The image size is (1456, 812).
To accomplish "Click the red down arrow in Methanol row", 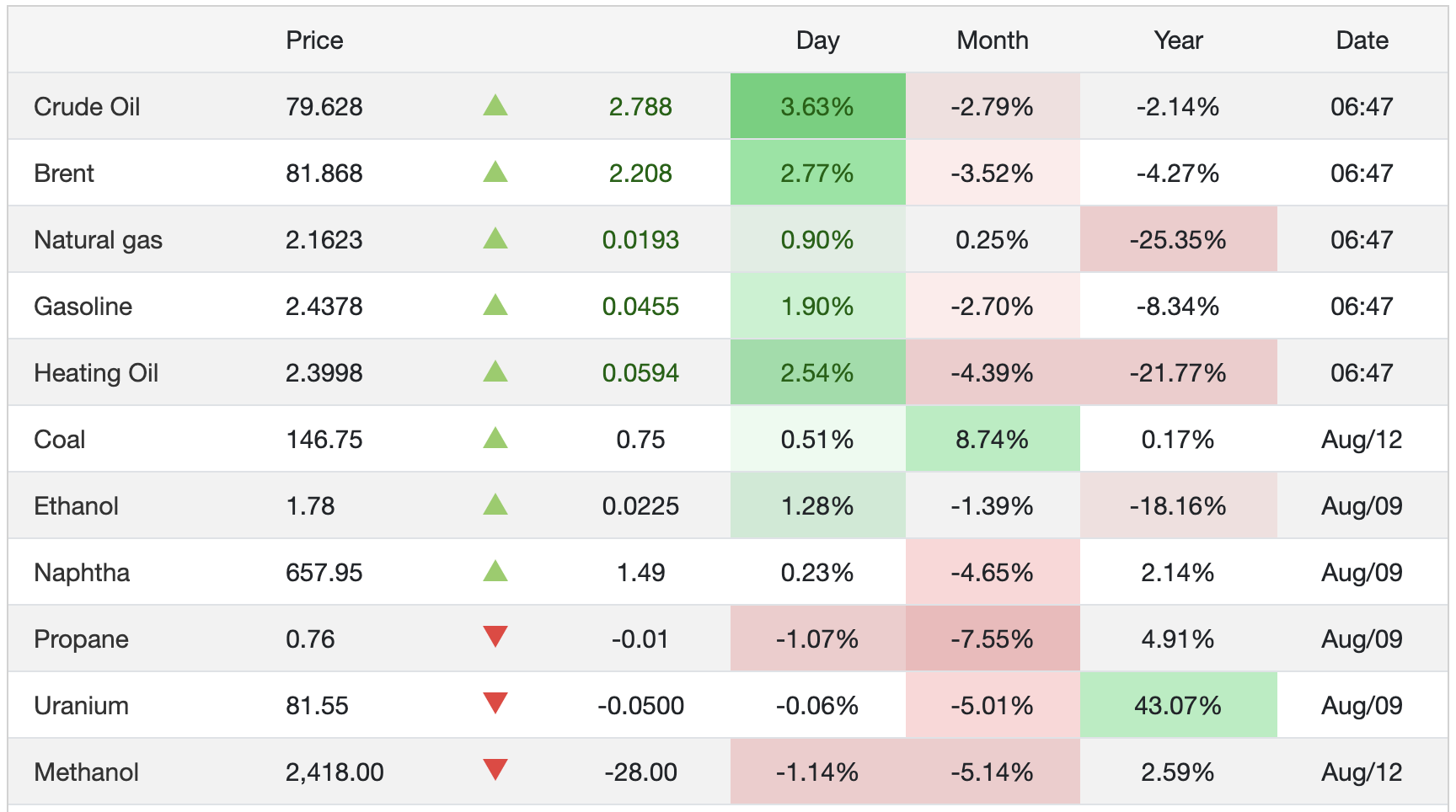I will click(x=495, y=770).
